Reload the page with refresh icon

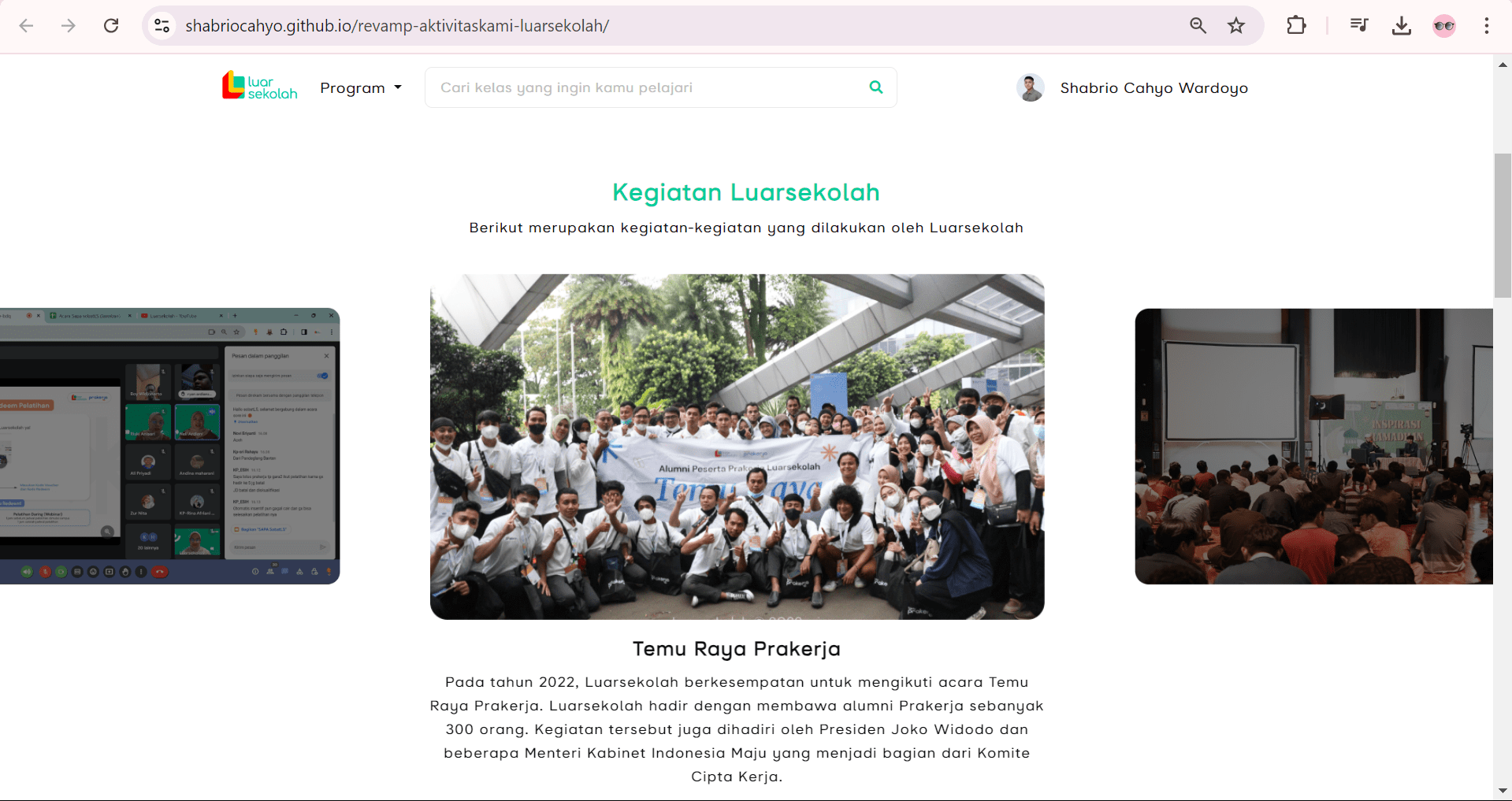point(111,26)
